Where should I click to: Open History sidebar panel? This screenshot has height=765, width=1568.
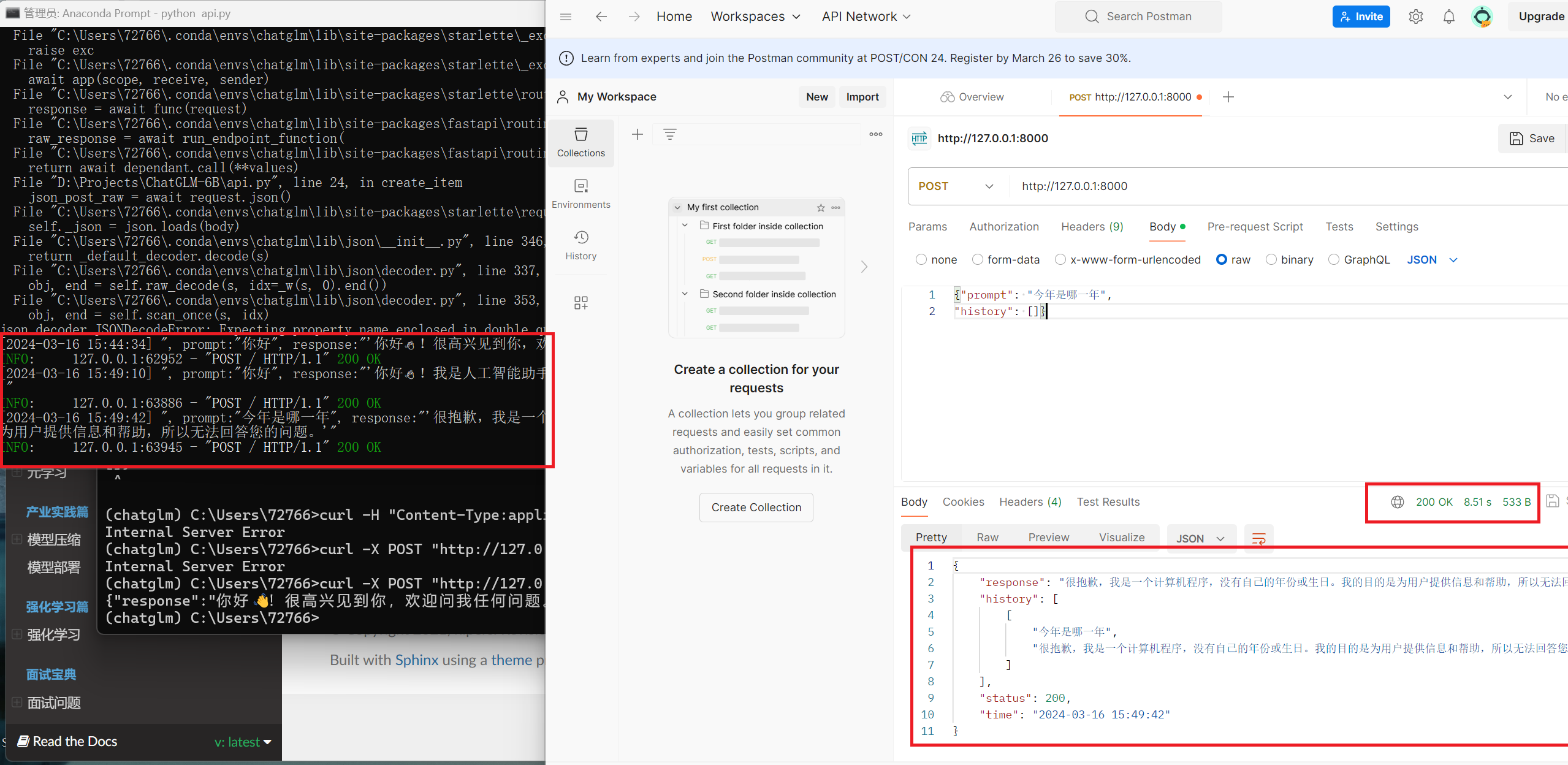(x=580, y=245)
